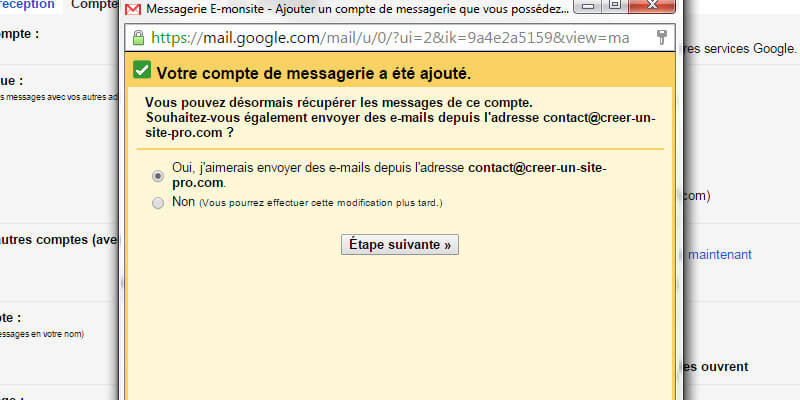Click '(Vous pourrez effectuer cette modification plus tard.)' note
This screenshot has height=400, width=800.
320,203
